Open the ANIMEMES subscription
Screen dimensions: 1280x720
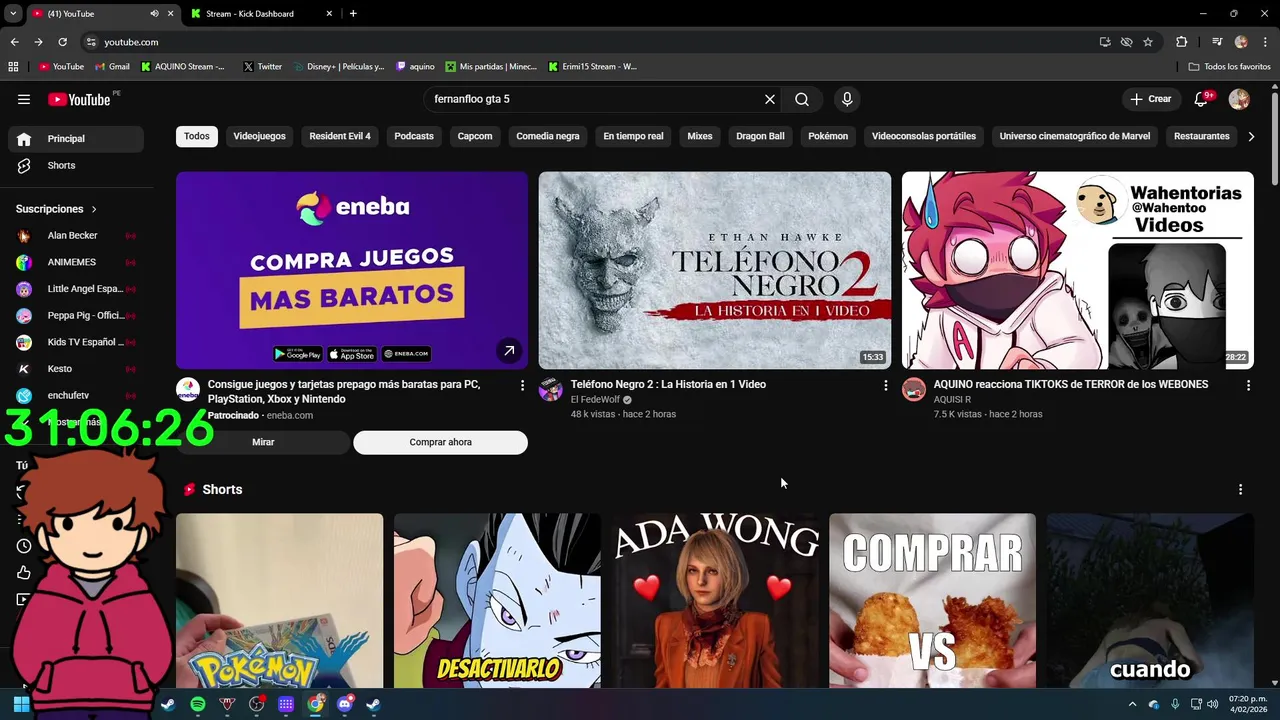pyautogui.click(x=76, y=262)
